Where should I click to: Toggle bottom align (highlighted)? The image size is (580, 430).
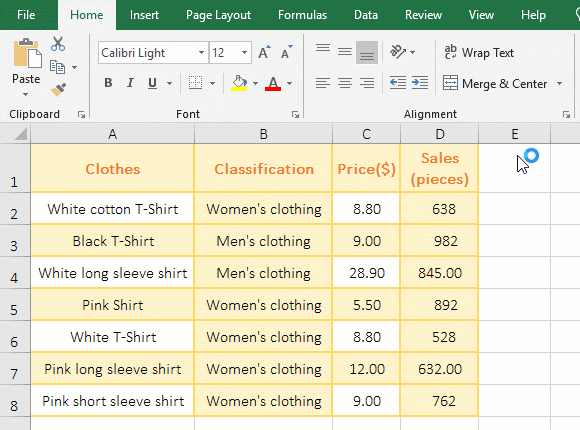coord(367,52)
